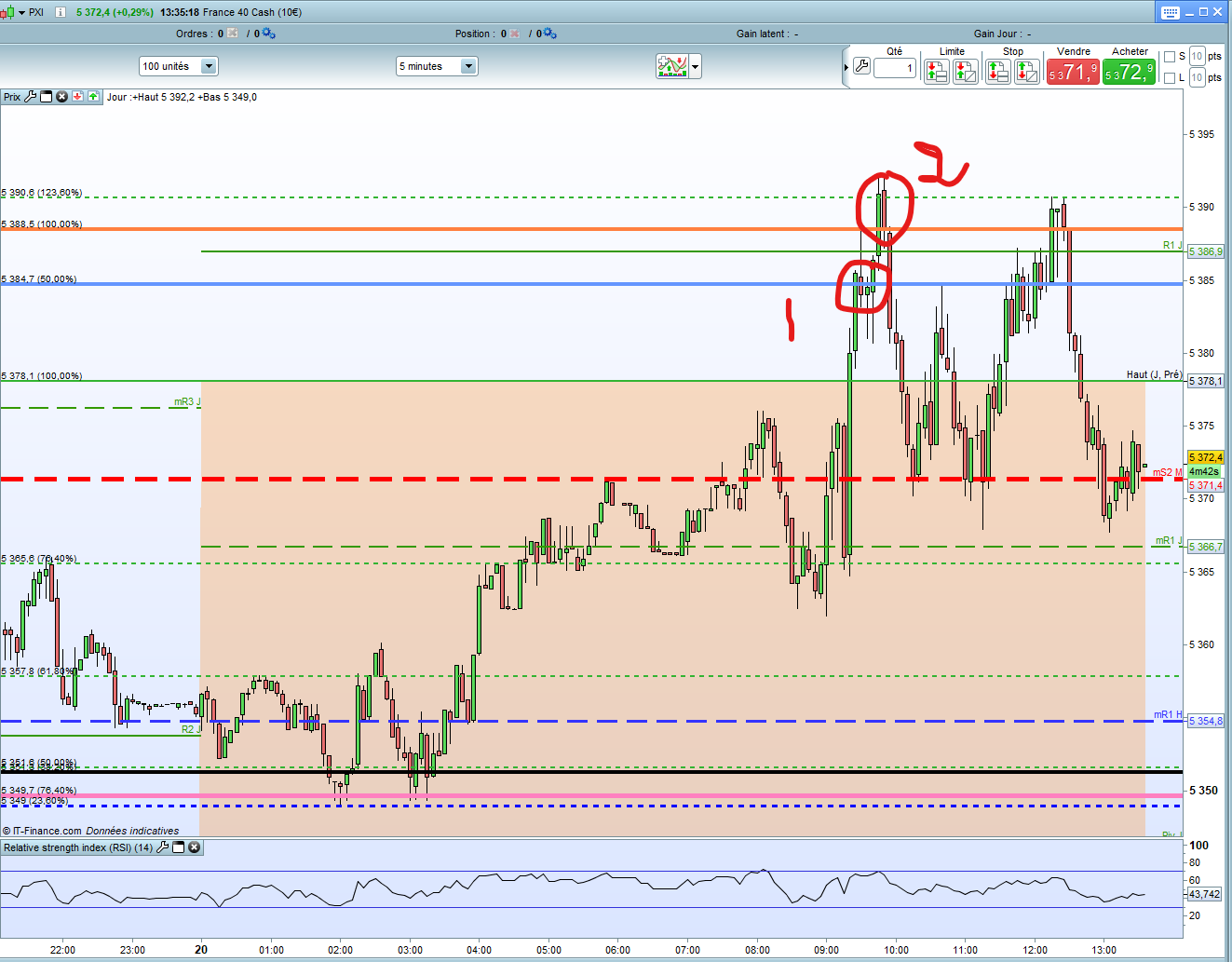Viewport: 1232px width, 962px height.
Task: Collapse the trading panel with the arrow
Action: tap(846, 67)
